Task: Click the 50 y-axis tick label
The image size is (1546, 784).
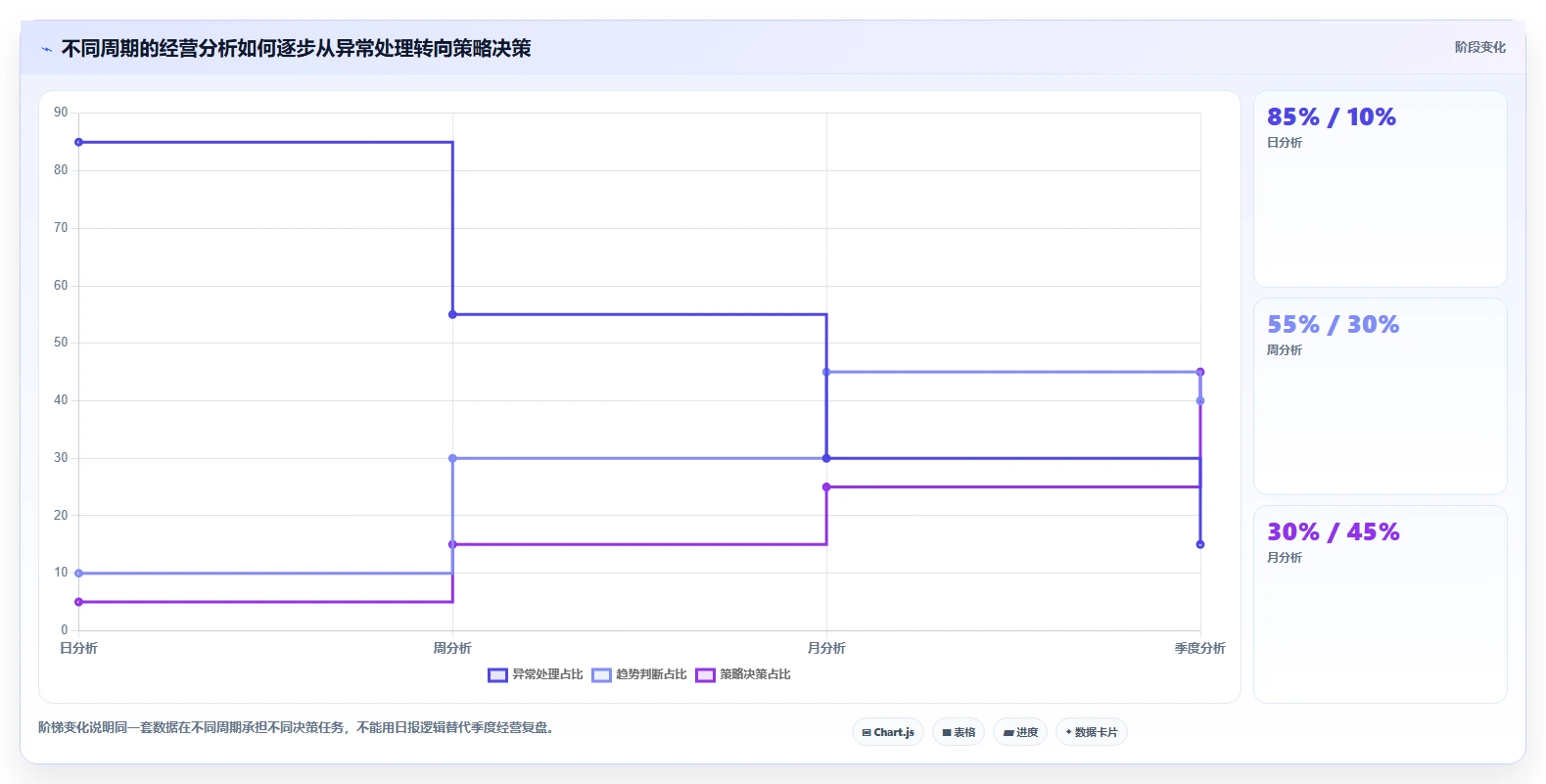Action: coord(61,343)
